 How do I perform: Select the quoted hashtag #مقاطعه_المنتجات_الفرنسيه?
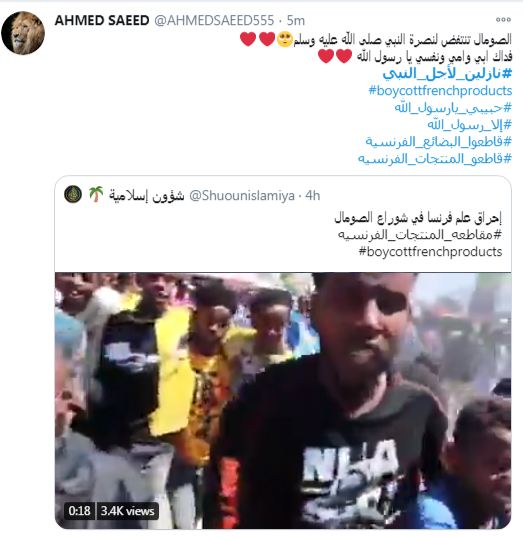(420, 235)
